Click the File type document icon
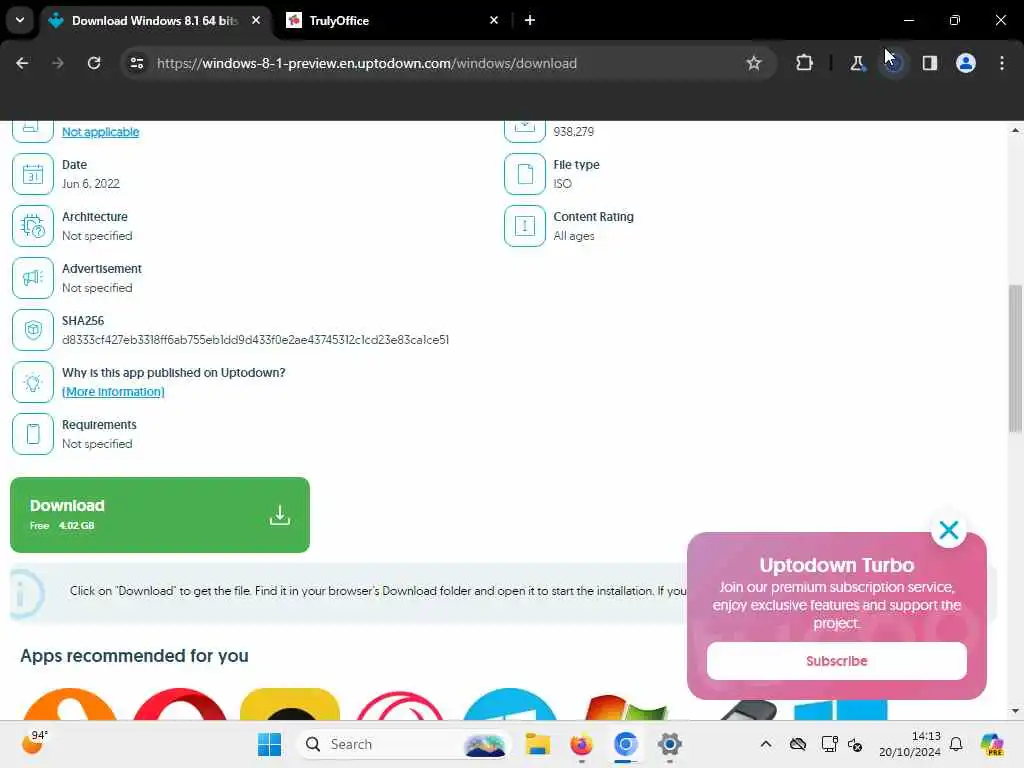Viewport: 1024px width, 768px height. (525, 174)
